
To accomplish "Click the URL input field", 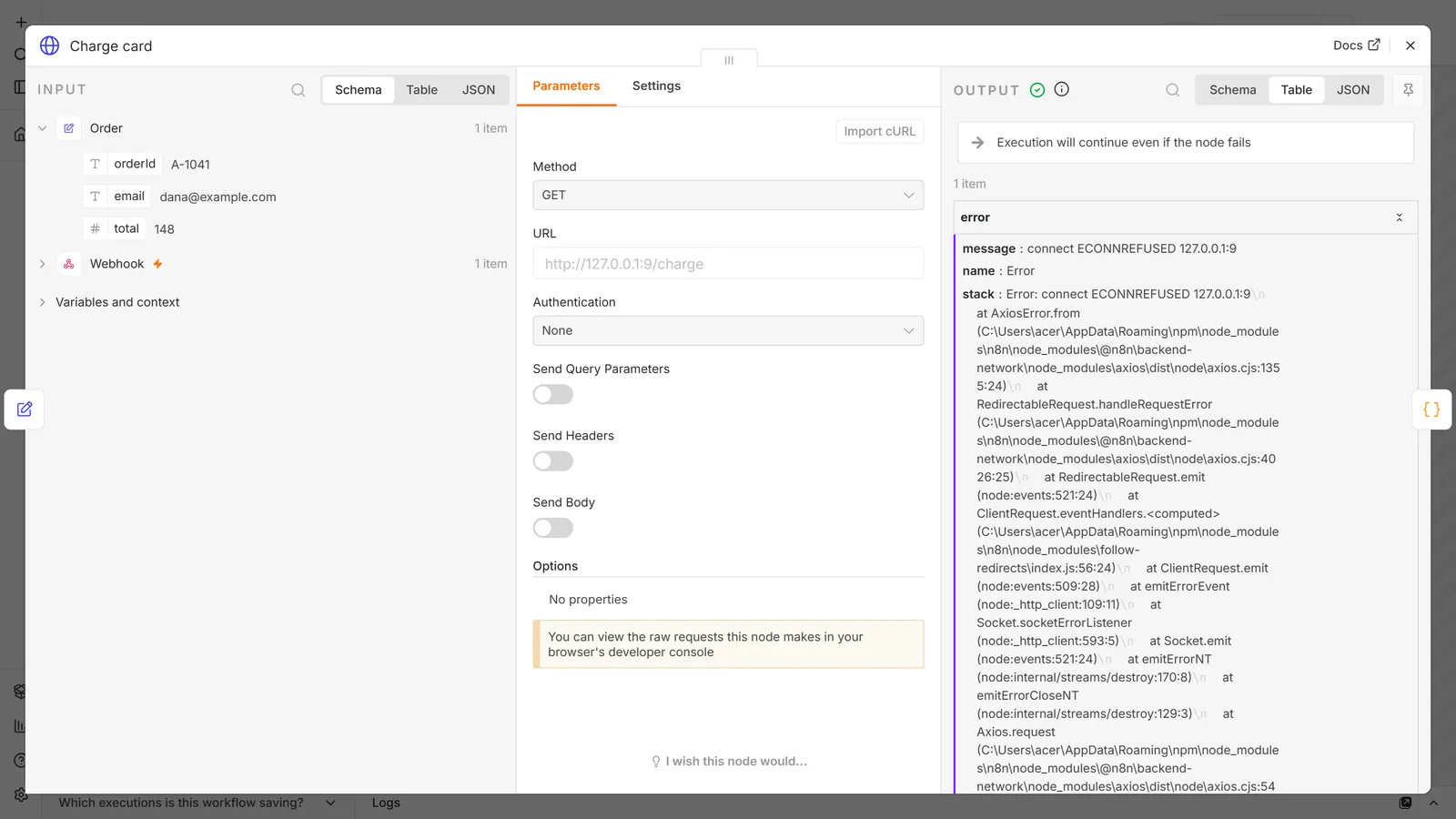I will pyautogui.click(x=728, y=264).
